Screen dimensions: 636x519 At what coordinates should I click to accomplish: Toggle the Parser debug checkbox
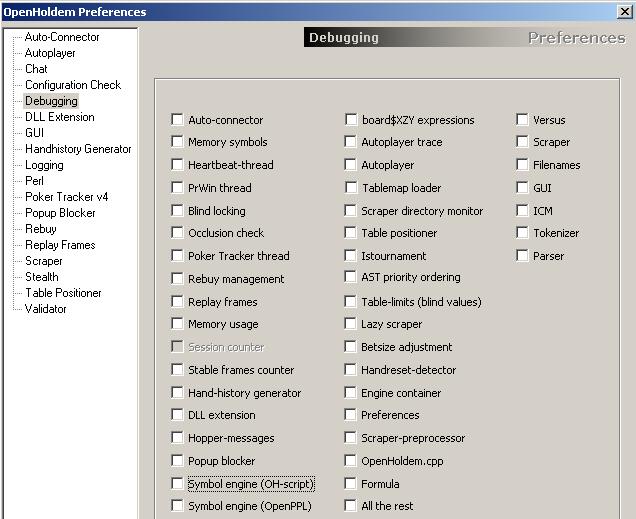point(522,256)
